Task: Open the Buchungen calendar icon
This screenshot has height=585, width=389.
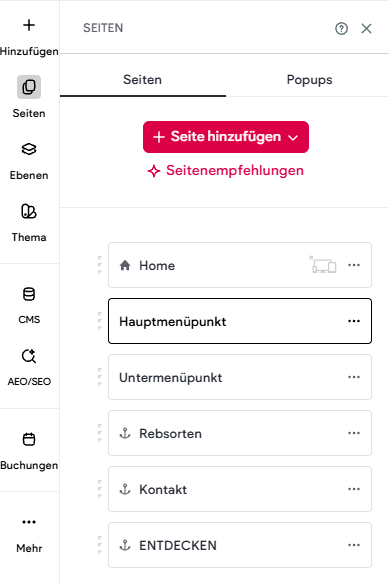Action: click(x=29, y=439)
